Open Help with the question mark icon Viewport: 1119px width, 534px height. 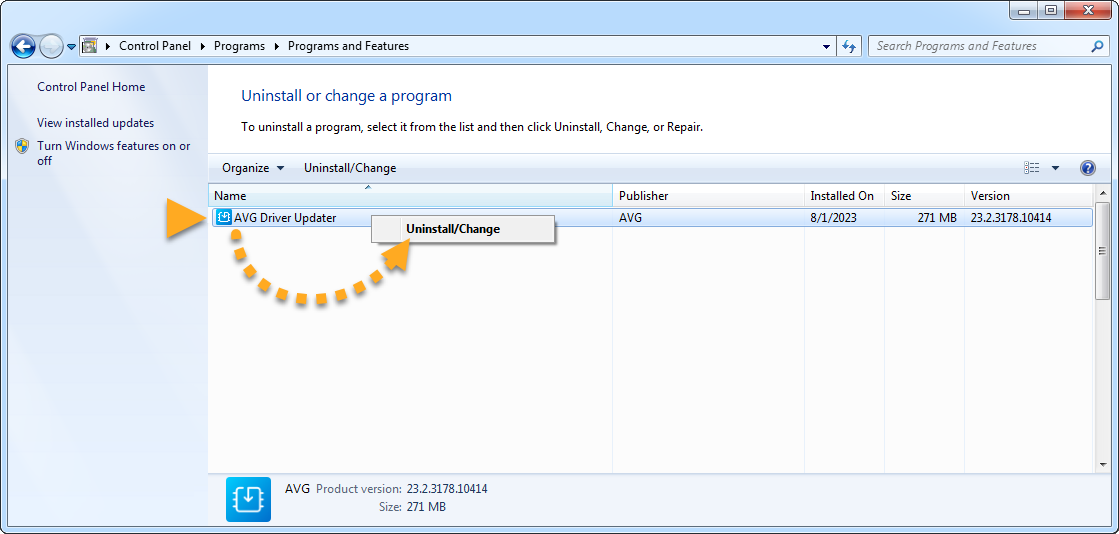(1088, 168)
